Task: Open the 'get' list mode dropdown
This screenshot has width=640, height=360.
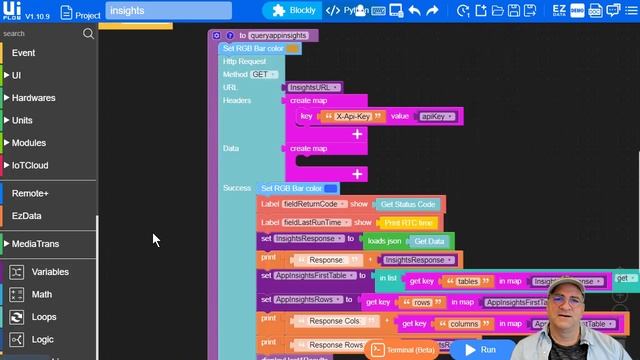Action: click(626, 278)
